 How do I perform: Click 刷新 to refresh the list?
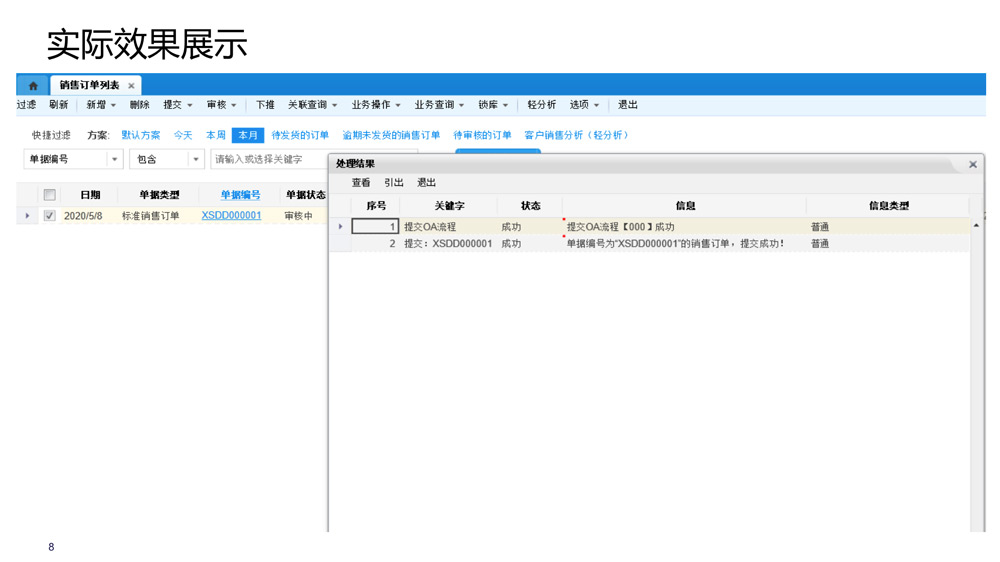click(59, 105)
